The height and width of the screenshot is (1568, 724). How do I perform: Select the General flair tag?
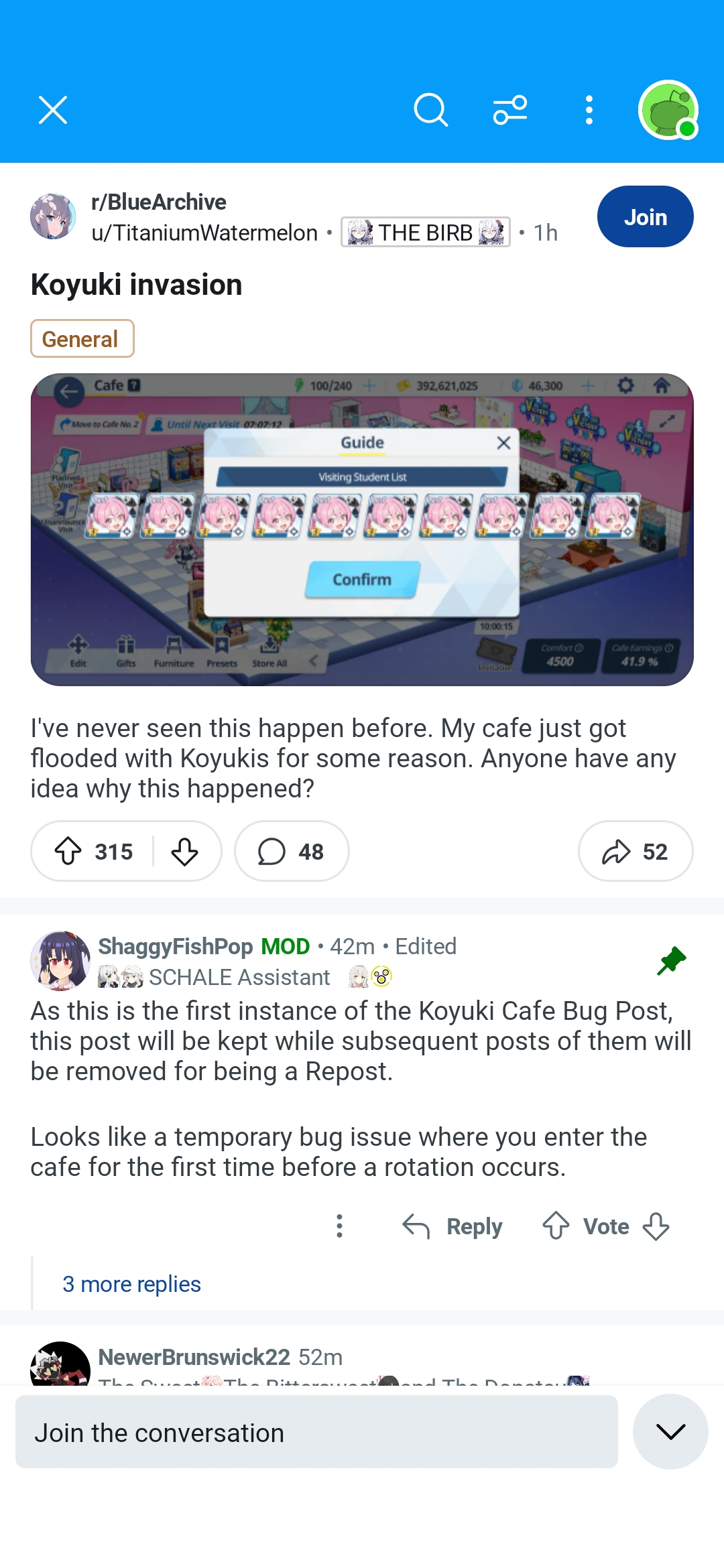(x=82, y=338)
